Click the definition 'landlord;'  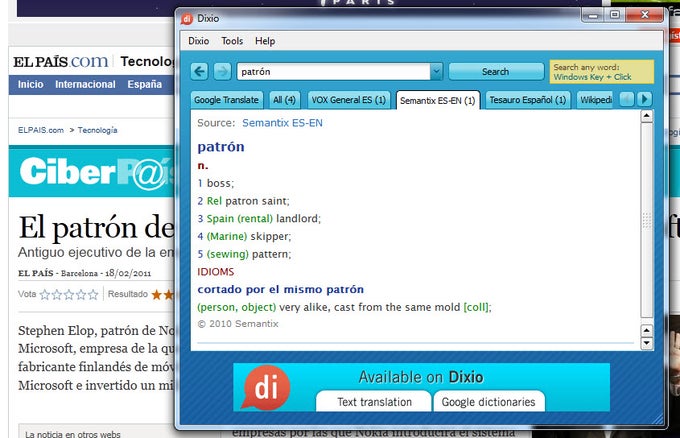[298, 219]
